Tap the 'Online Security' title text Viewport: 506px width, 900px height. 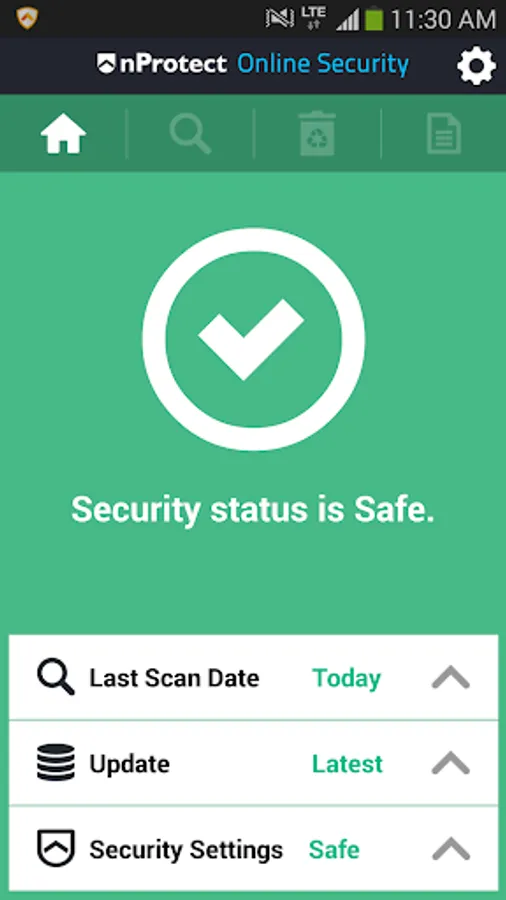[323, 64]
